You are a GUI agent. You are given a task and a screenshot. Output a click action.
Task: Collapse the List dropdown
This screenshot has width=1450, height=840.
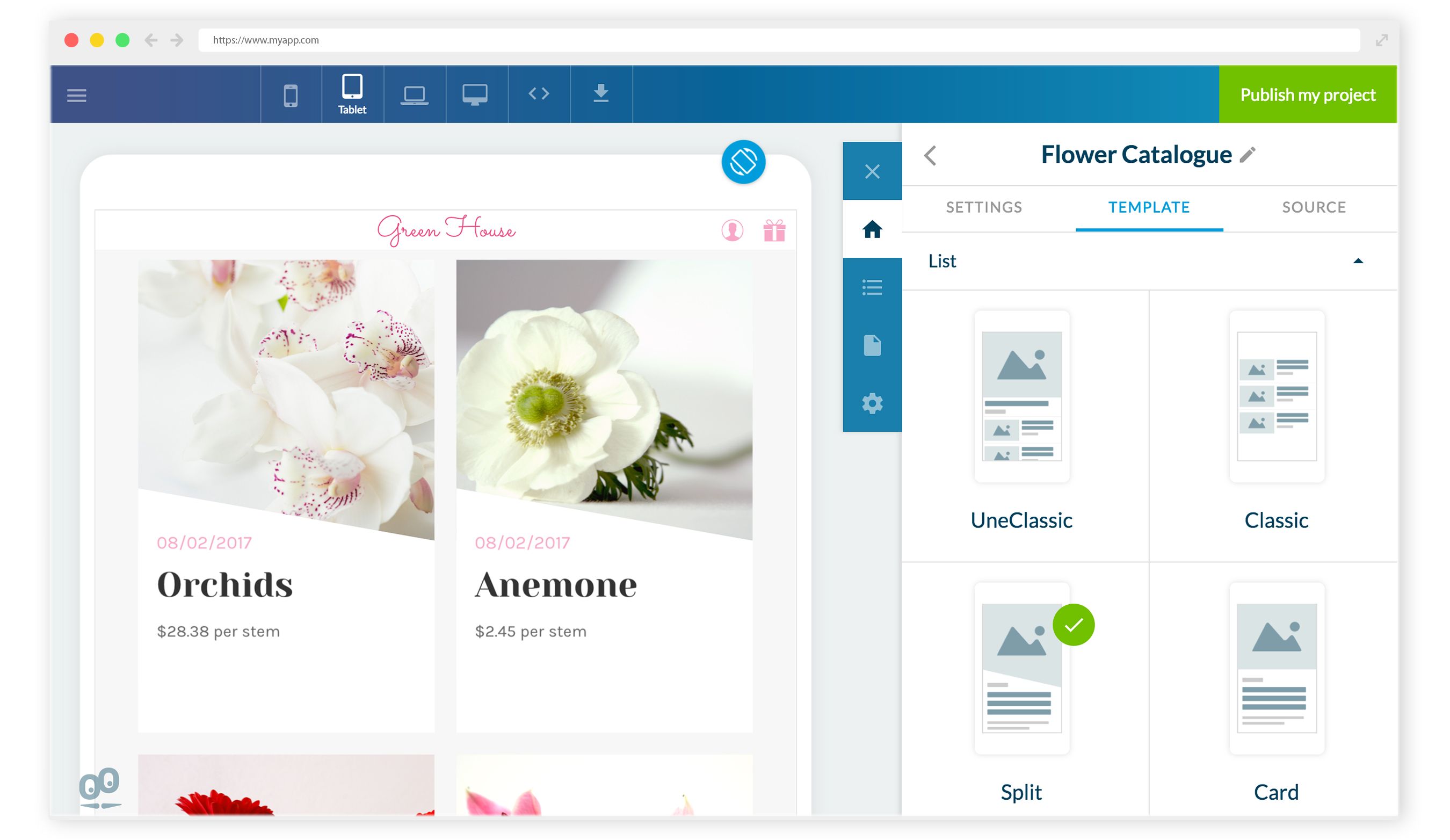pos(1358,261)
